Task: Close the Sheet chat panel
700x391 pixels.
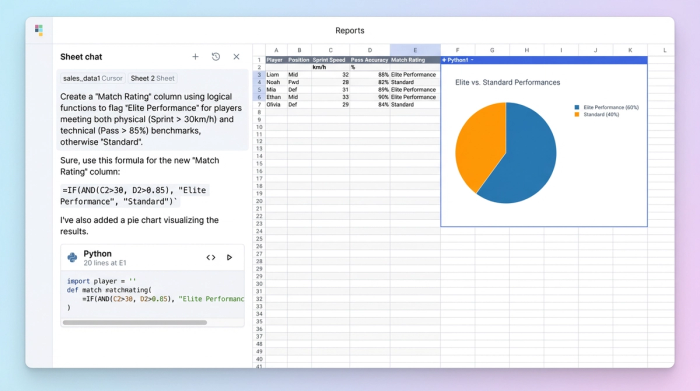Action: click(x=236, y=57)
